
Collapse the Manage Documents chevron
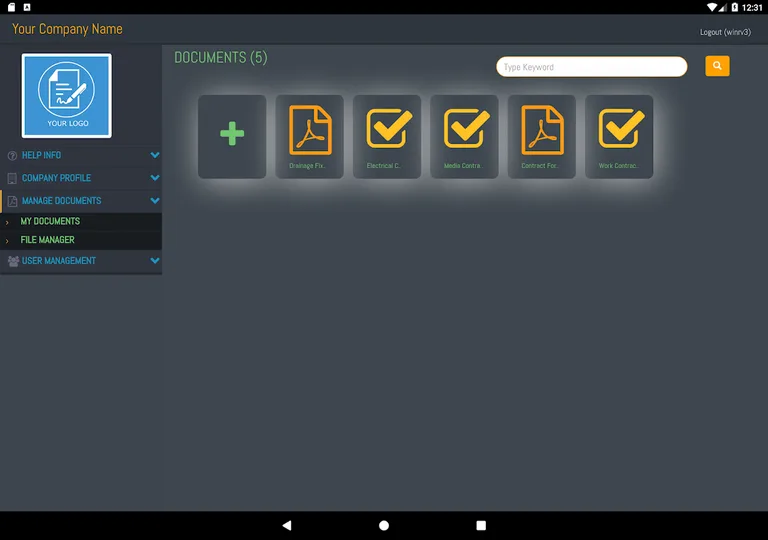(155, 200)
